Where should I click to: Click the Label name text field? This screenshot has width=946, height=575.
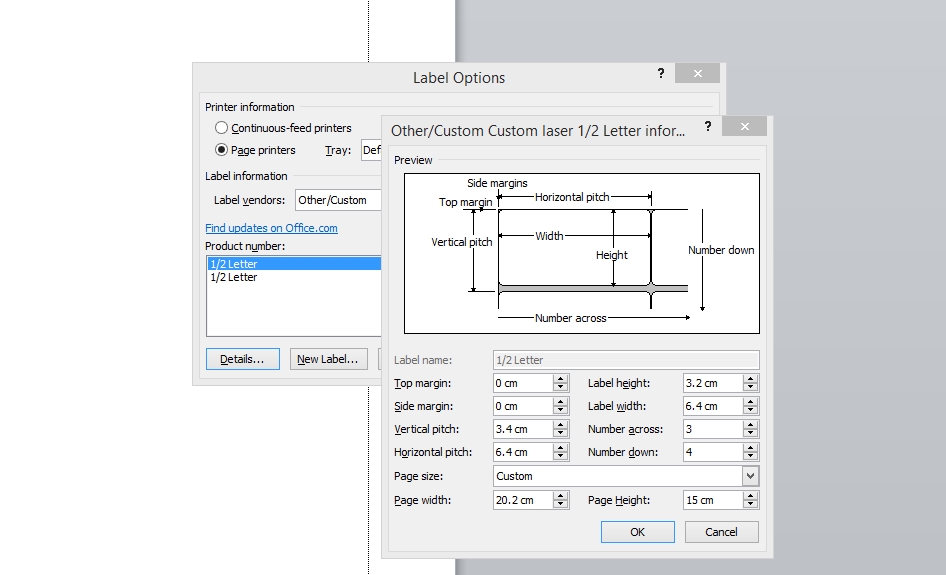pos(626,360)
